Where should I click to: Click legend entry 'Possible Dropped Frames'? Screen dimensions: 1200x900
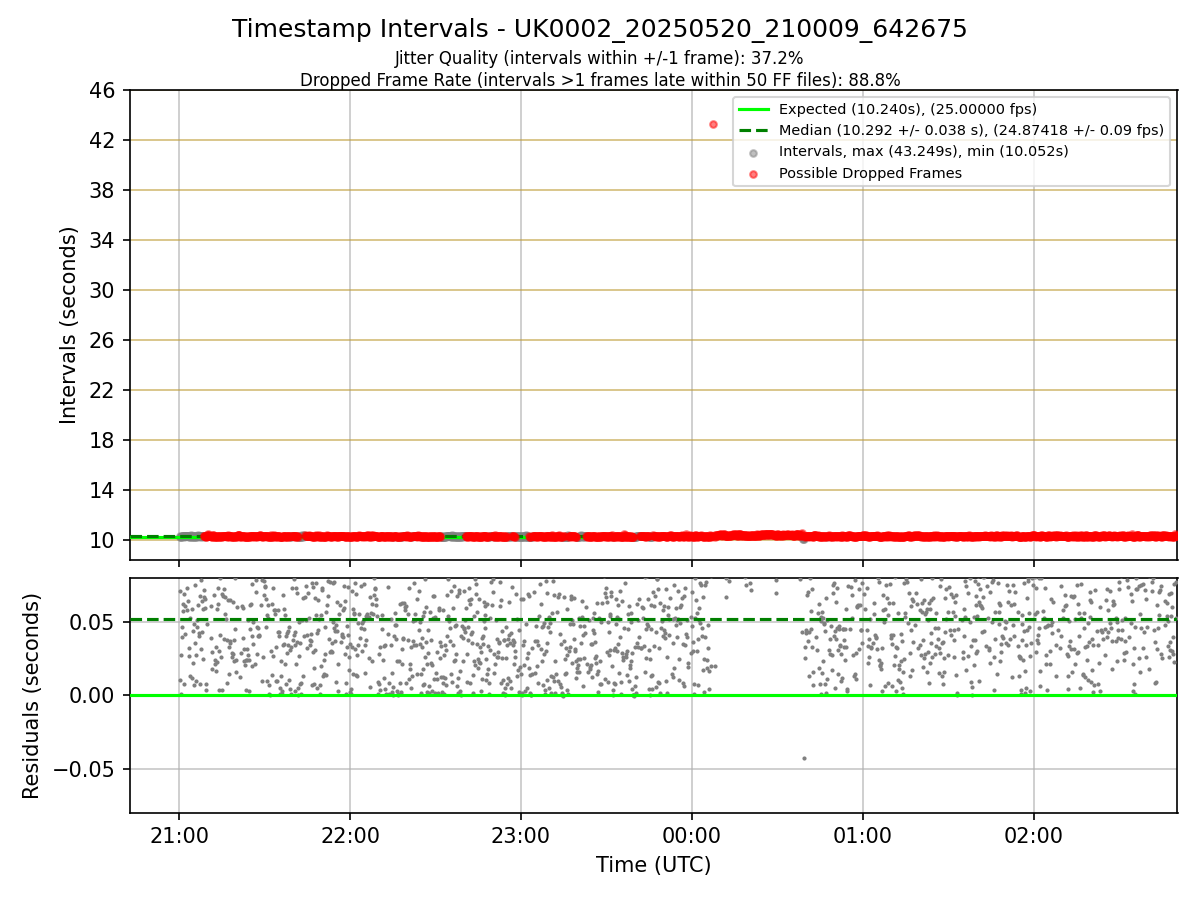tap(870, 173)
